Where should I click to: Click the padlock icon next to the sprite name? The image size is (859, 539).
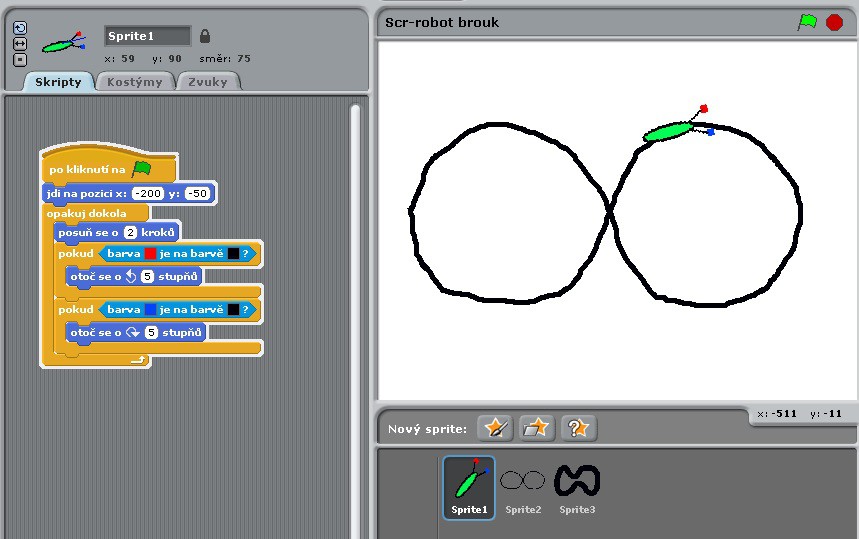click(205, 36)
